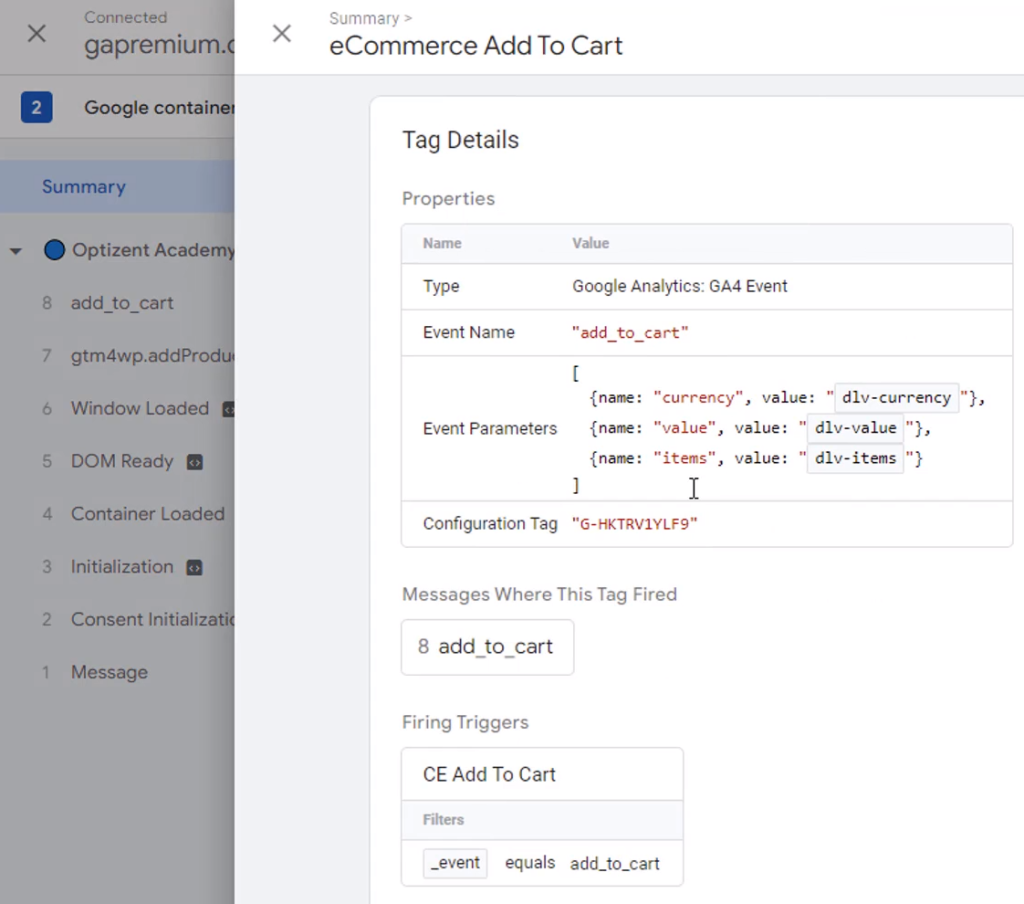
Task: Select the Container Loaded event
Action: click(x=147, y=514)
